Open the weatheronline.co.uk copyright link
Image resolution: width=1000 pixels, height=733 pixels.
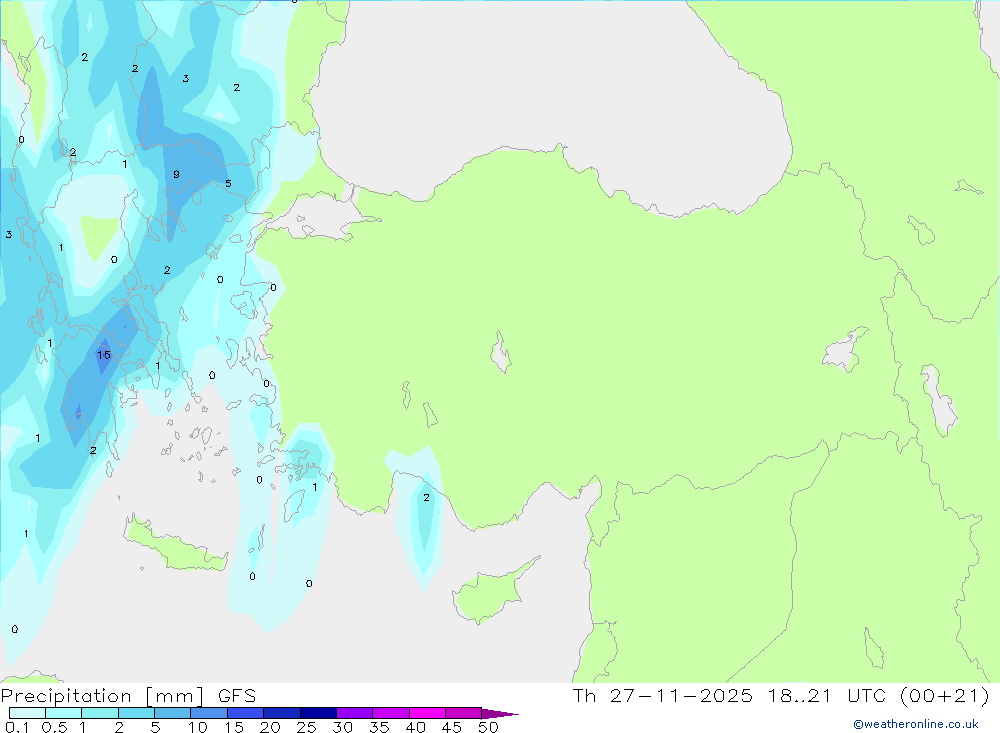(x=916, y=724)
